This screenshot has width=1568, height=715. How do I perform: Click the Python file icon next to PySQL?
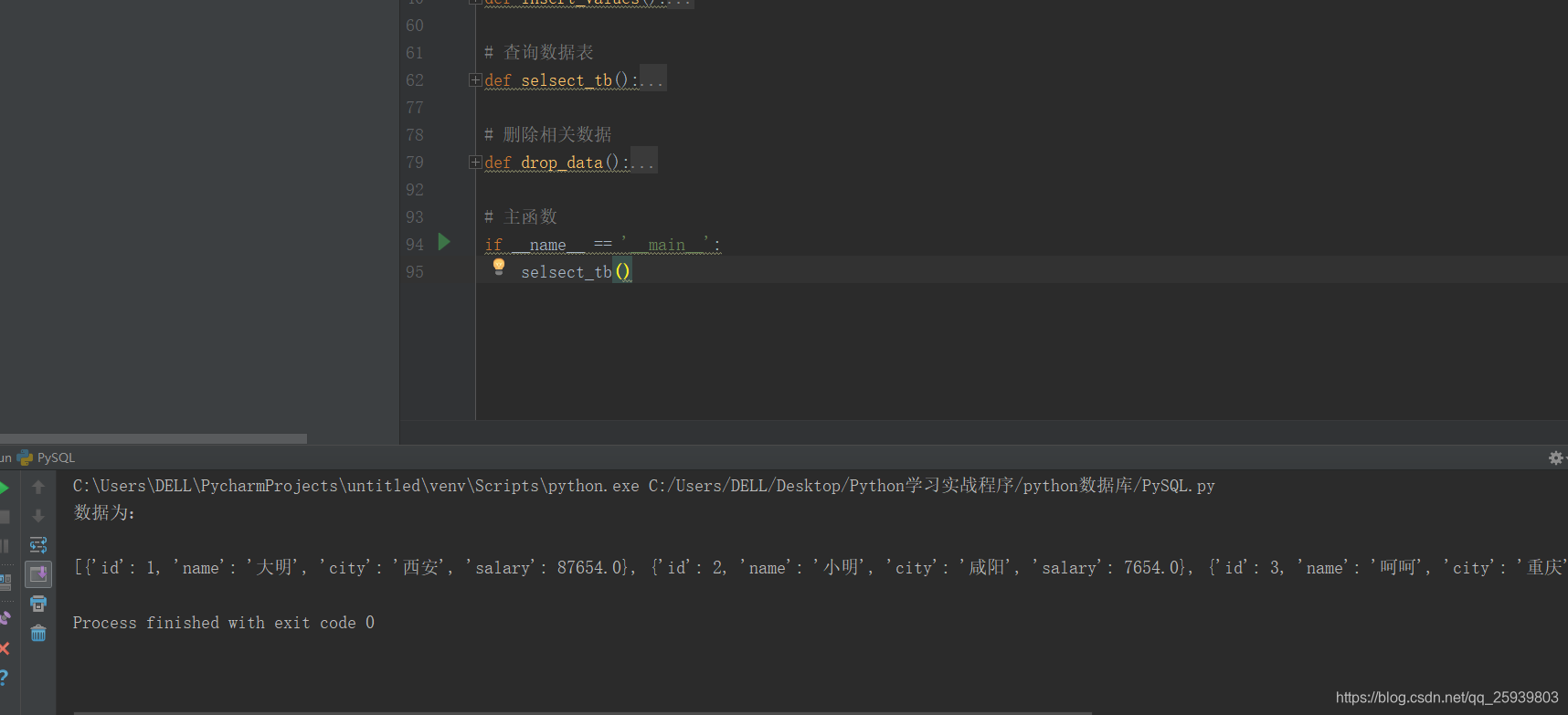25,457
